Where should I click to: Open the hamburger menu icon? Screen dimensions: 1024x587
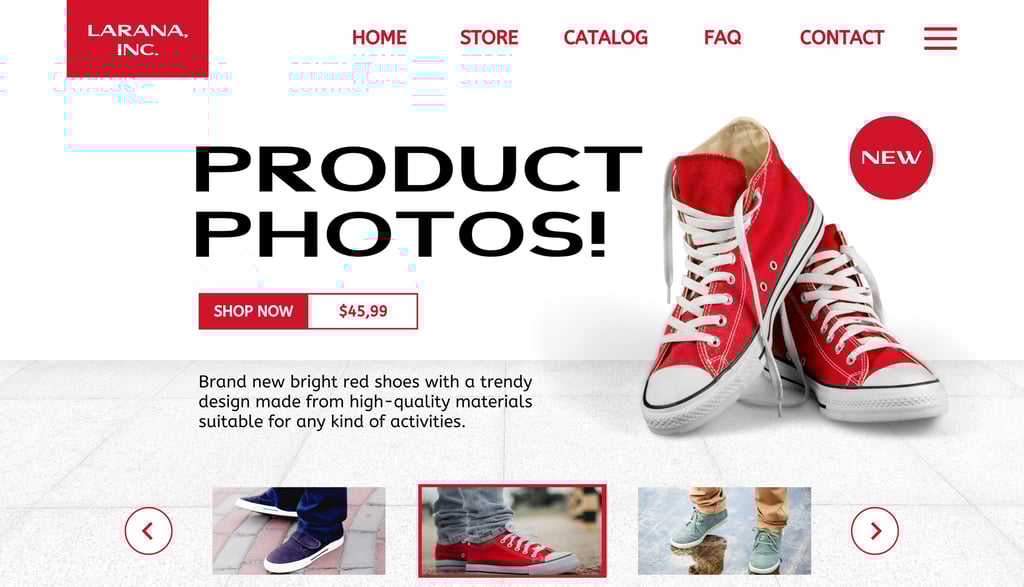940,39
